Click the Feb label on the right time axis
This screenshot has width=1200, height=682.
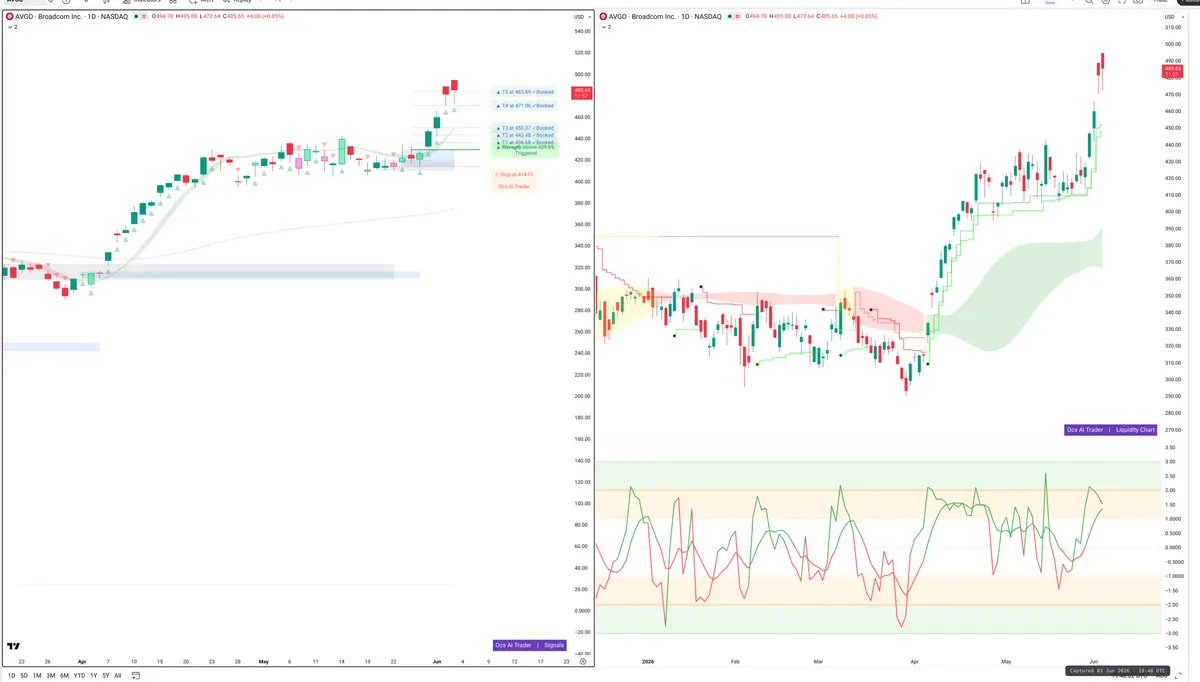(736, 662)
